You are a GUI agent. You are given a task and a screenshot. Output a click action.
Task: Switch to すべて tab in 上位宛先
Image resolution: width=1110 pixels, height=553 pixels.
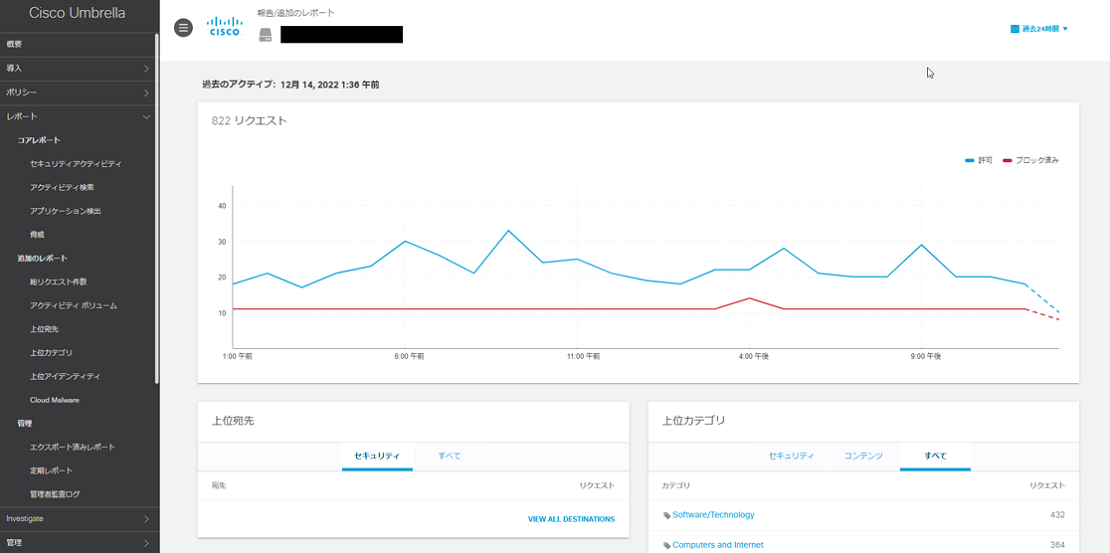pyautogui.click(x=449, y=456)
